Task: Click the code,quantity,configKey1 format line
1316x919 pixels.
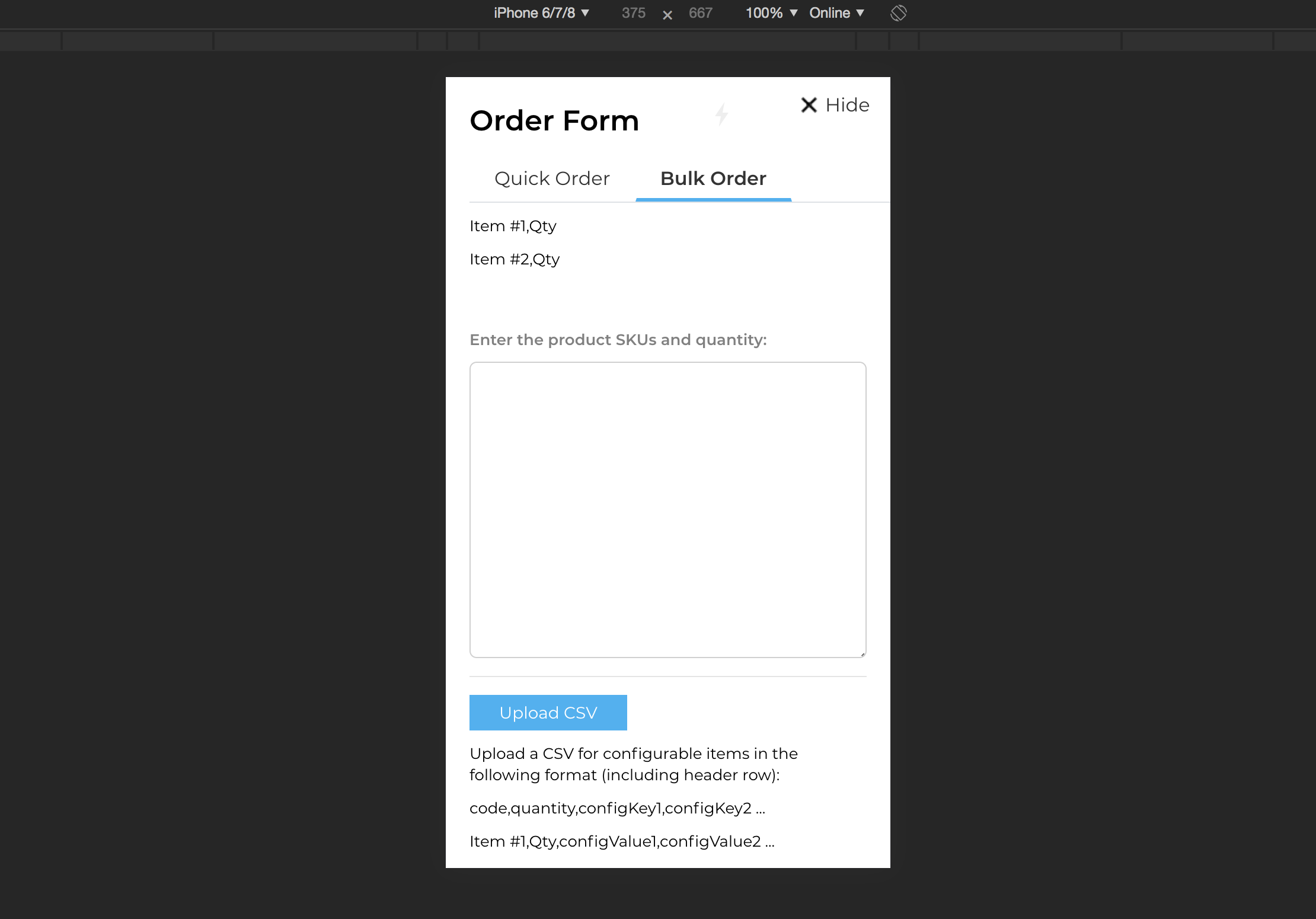Action: (x=617, y=808)
